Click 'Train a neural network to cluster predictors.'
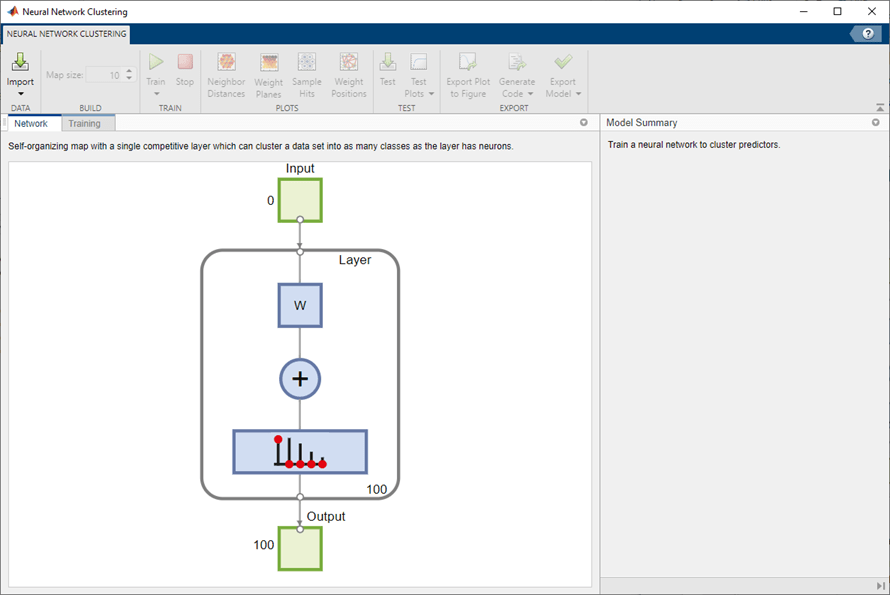Screen dimensions: 890x595 click(694, 145)
